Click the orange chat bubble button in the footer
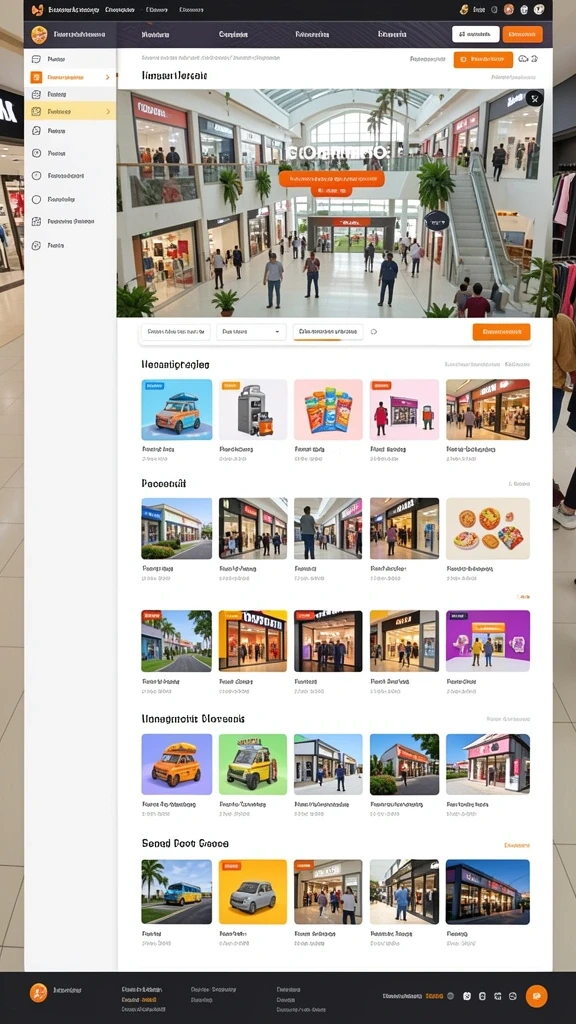This screenshot has width=576, height=1024. pyautogui.click(x=536, y=996)
